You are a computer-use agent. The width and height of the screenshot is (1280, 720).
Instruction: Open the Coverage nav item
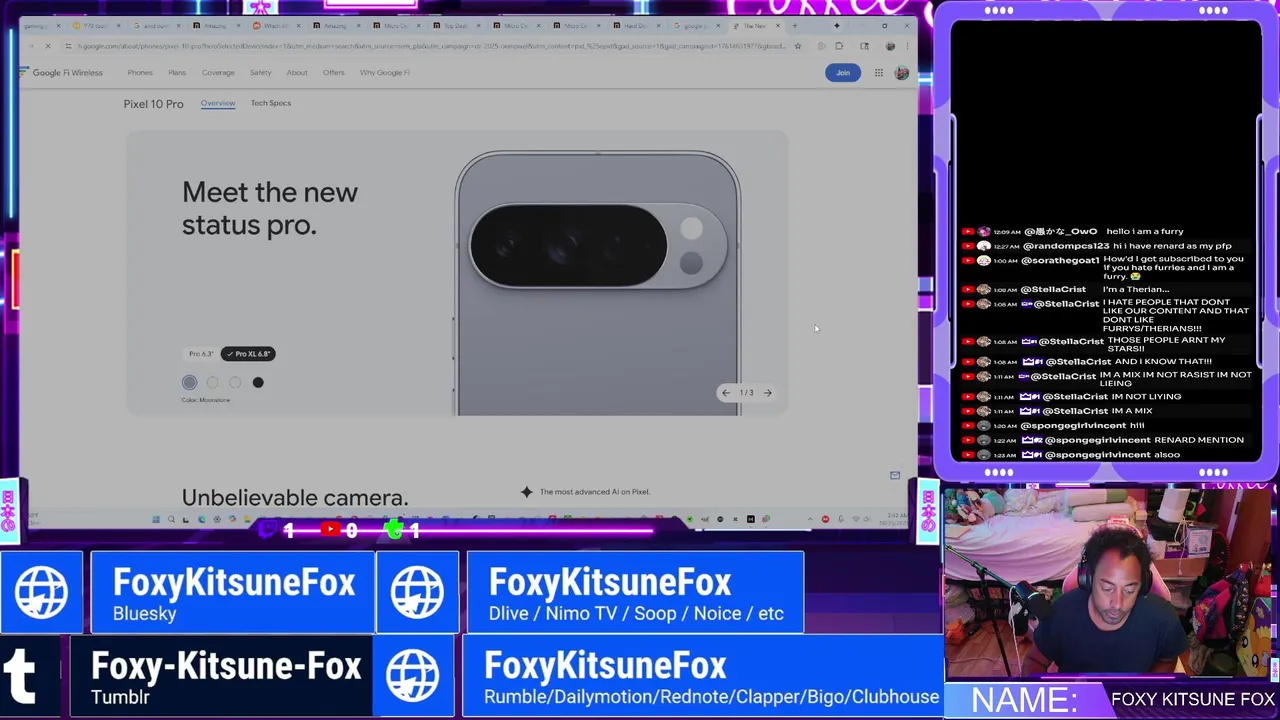coord(218,72)
